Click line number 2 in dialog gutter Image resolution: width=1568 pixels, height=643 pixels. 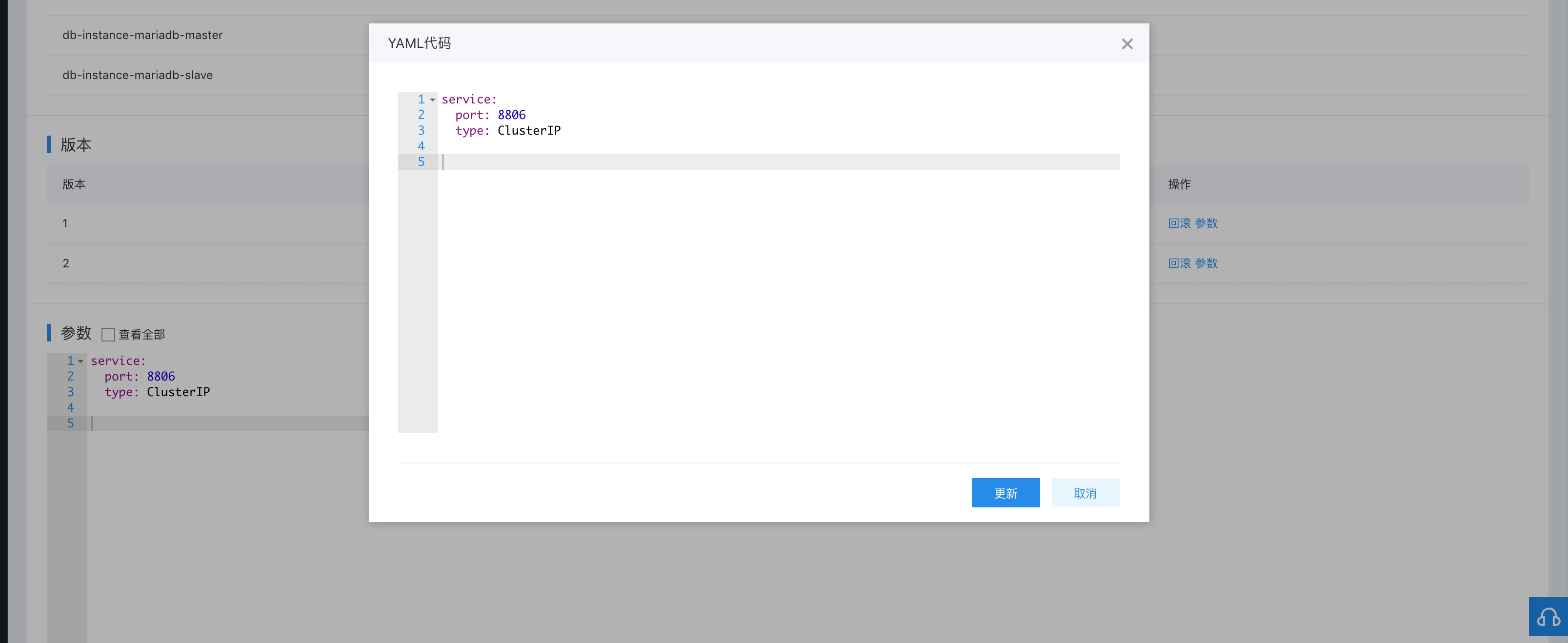pos(421,115)
